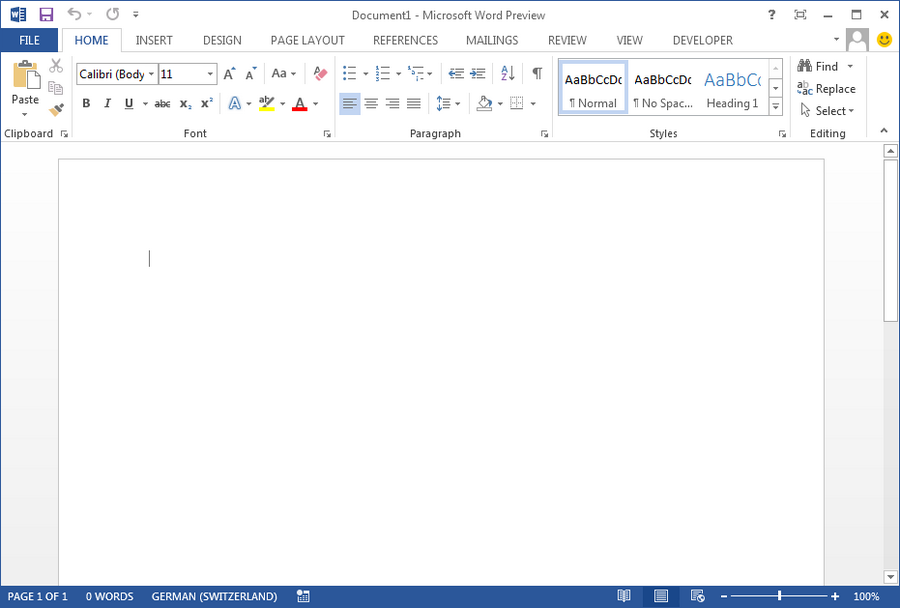Click the Decrease Indent icon
900x608 pixels.
456,74
